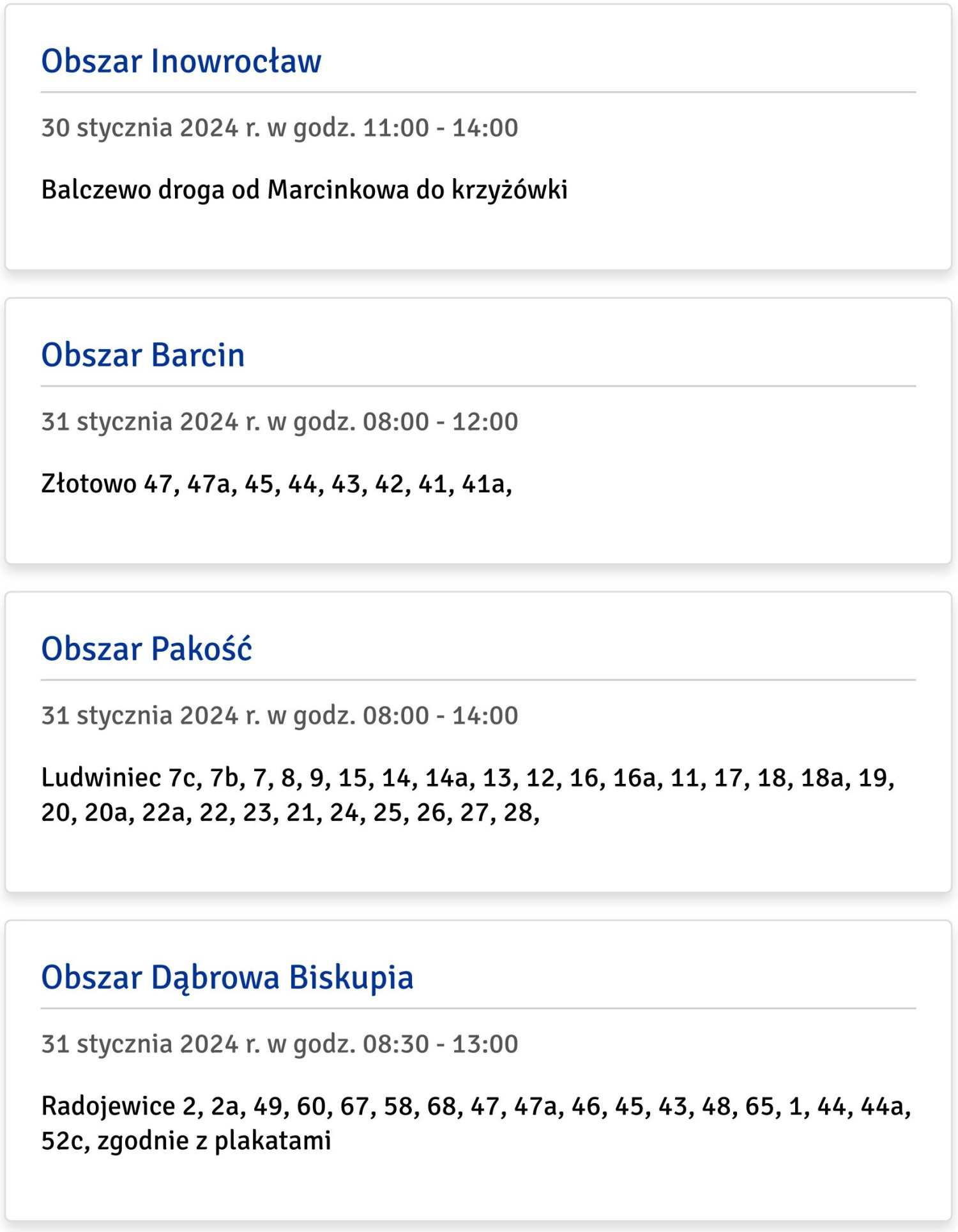
Task: Select house number 14a in Ludwiniec list
Action: (x=446, y=778)
